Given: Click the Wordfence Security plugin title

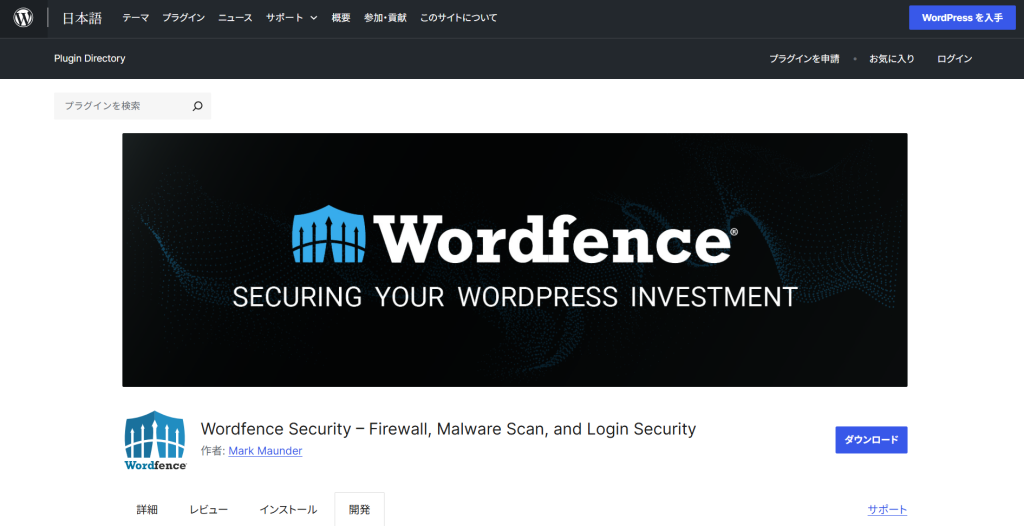Looking at the screenshot, I should [x=448, y=429].
